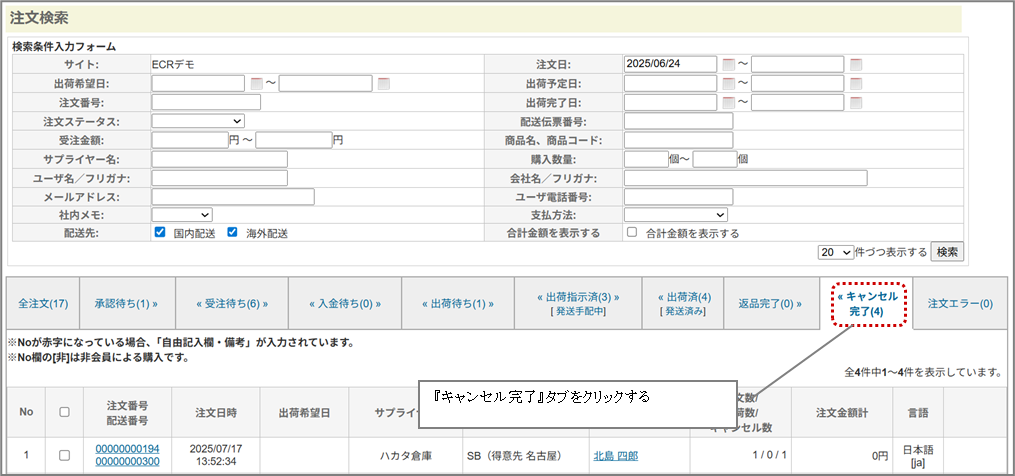Open the 支払方法 dropdown
The width and height of the screenshot is (1015, 476).
click(x=676, y=214)
